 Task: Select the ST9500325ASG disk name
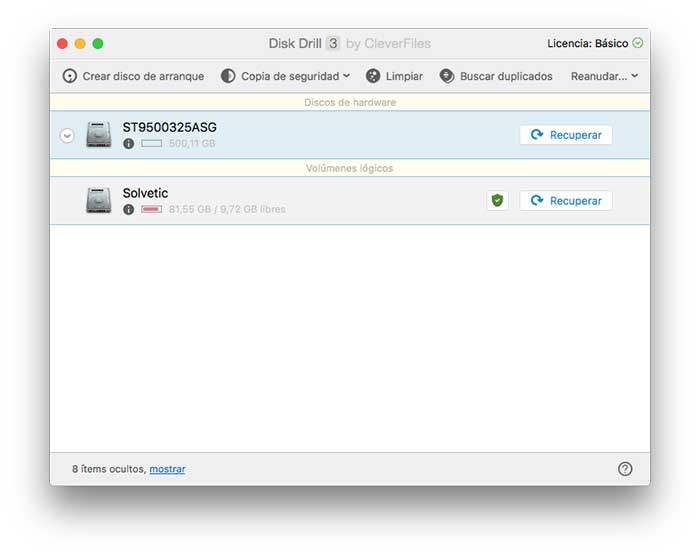pyautogui.click(x=170, y=127)
